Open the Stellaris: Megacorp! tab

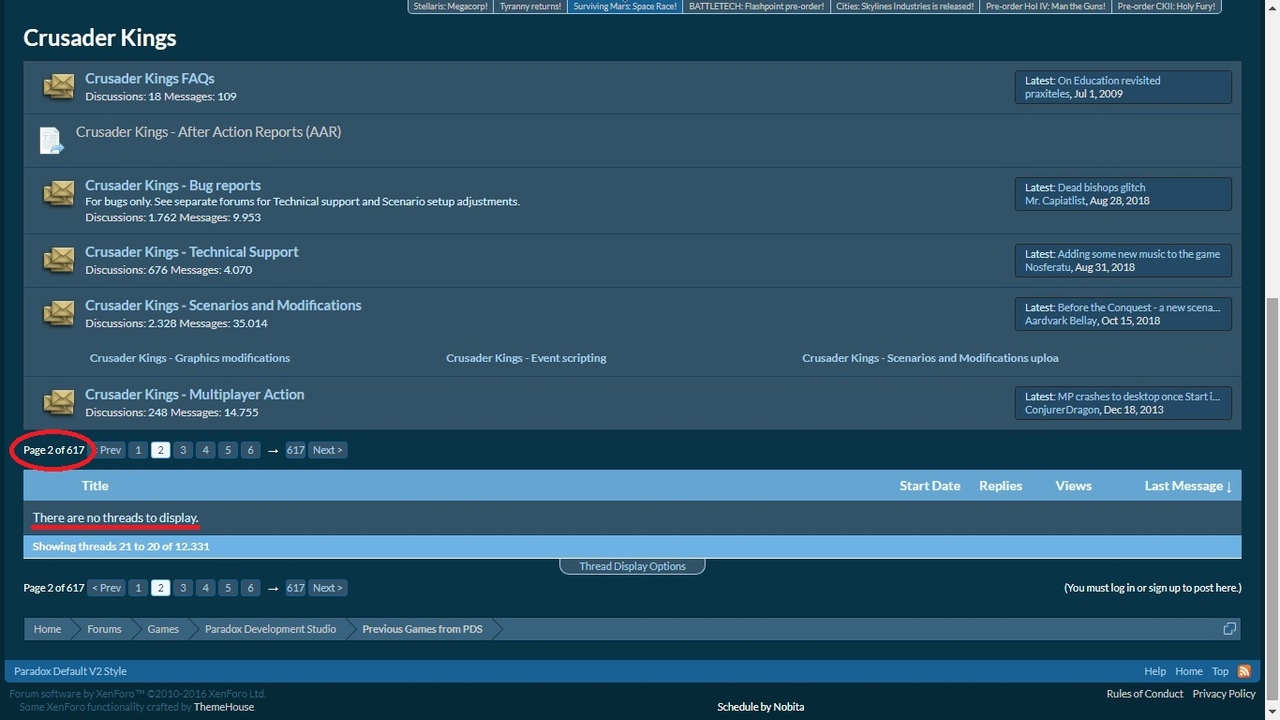tap(450, 6)
